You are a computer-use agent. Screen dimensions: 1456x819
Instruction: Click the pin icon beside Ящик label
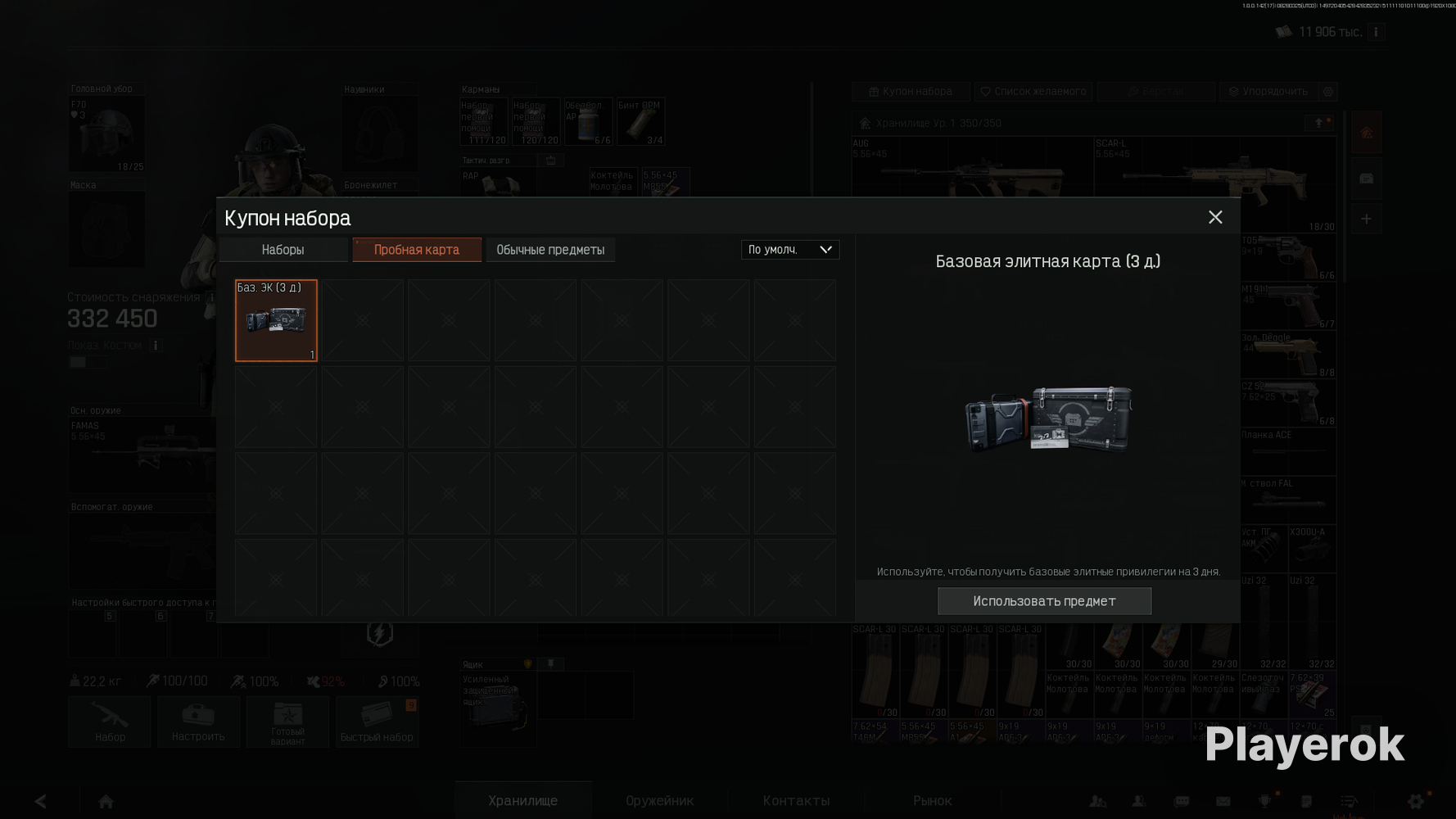coord(551,663)
